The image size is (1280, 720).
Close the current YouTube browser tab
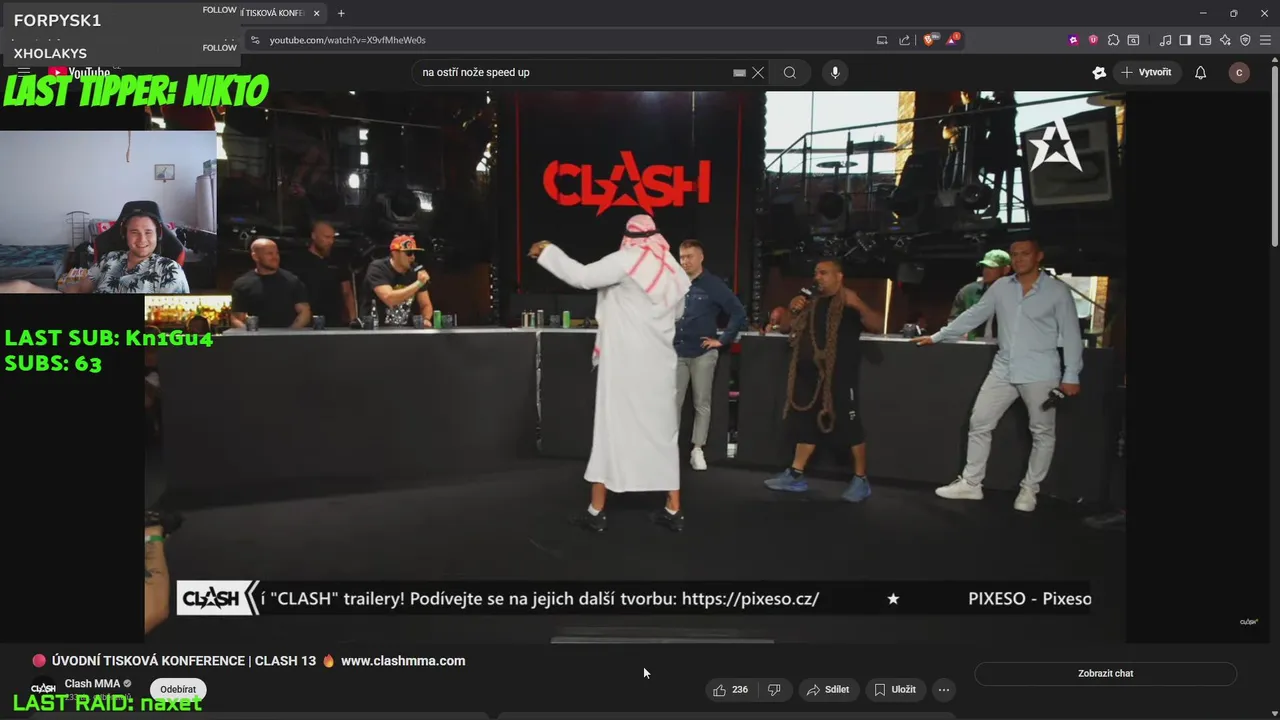317,13
